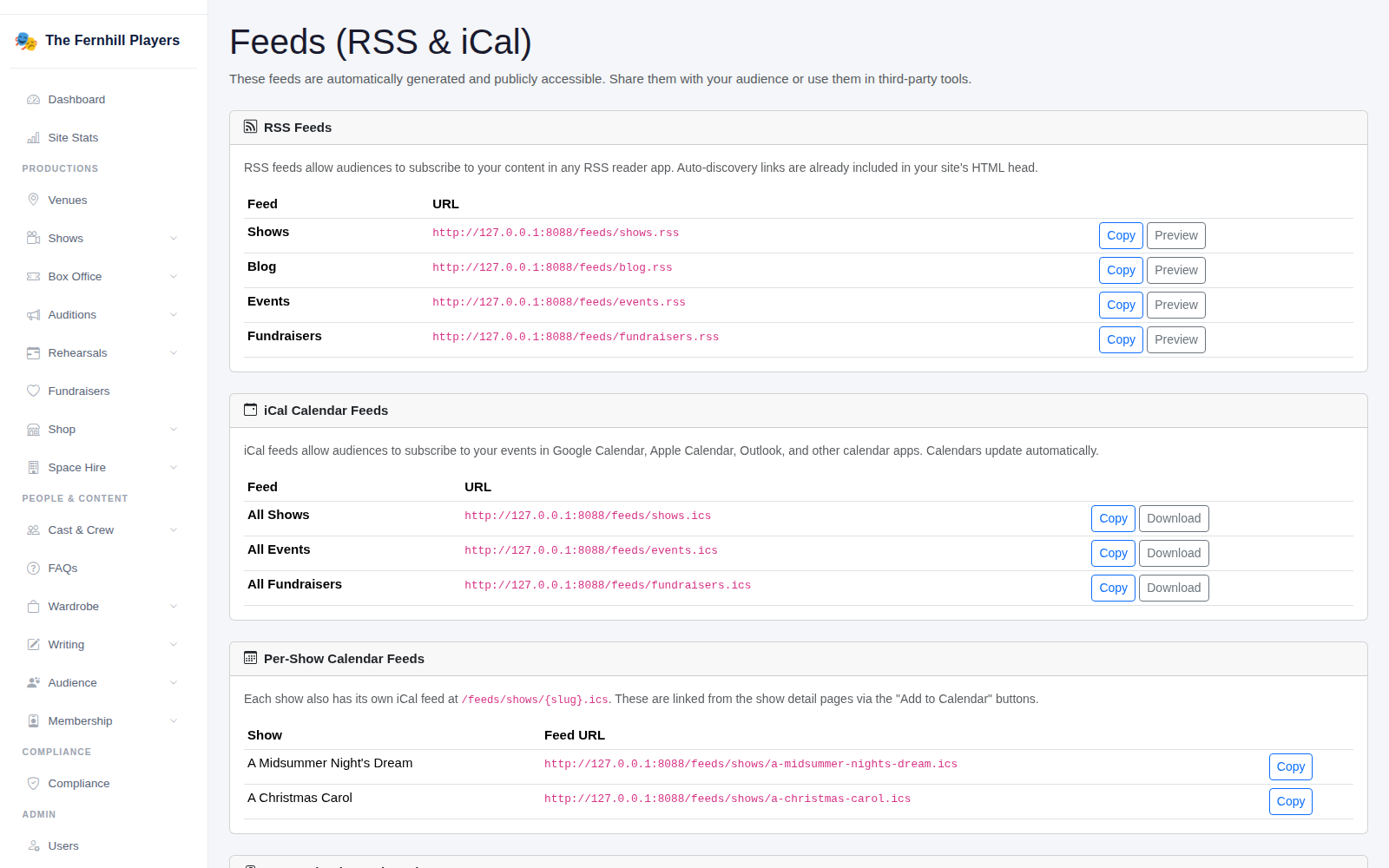Click the Box Office ticket icon
The image size is (1389, 868).
33,276
